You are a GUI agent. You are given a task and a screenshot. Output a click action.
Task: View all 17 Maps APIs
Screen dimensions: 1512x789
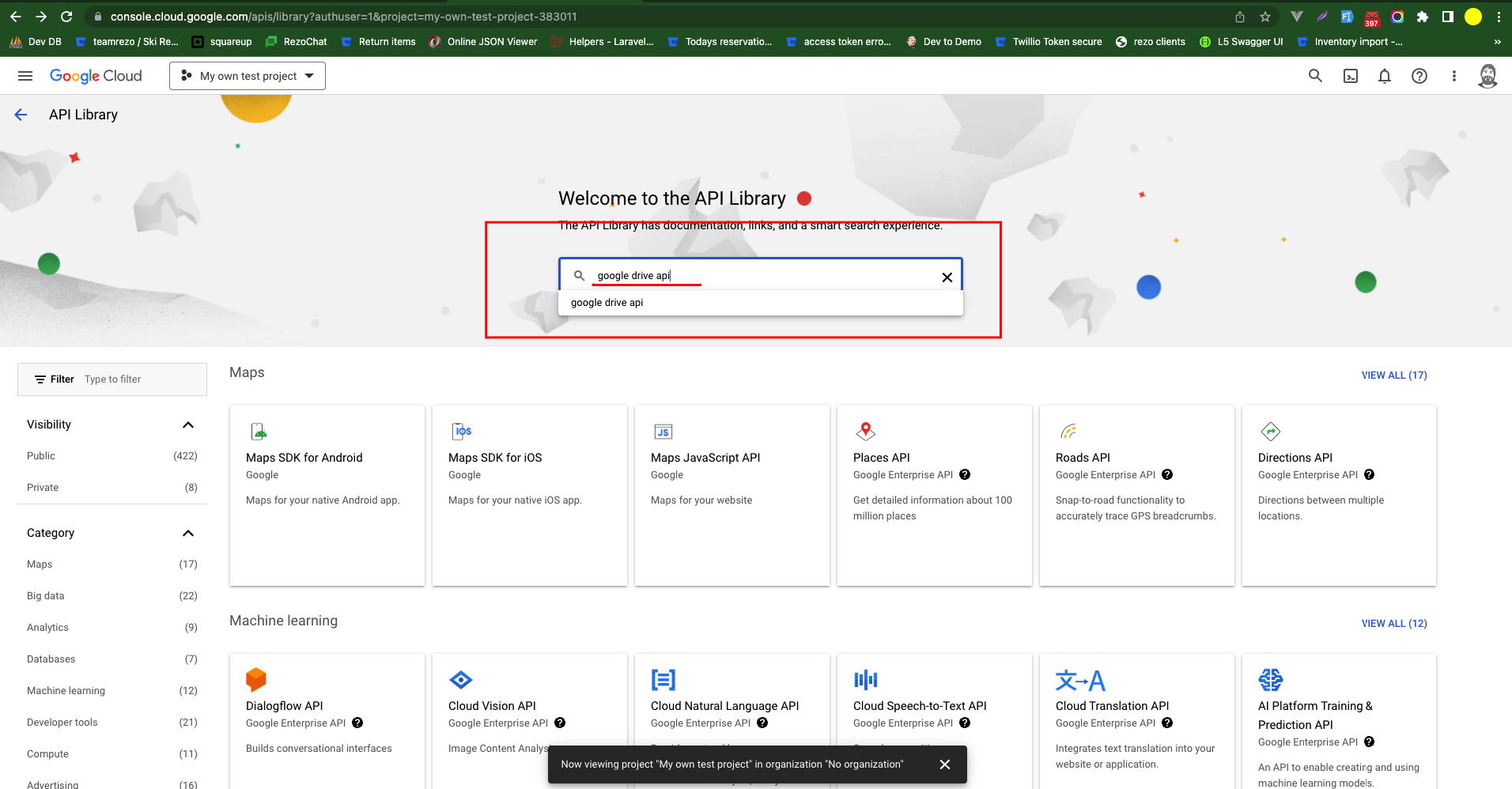tap(1394, 376)
